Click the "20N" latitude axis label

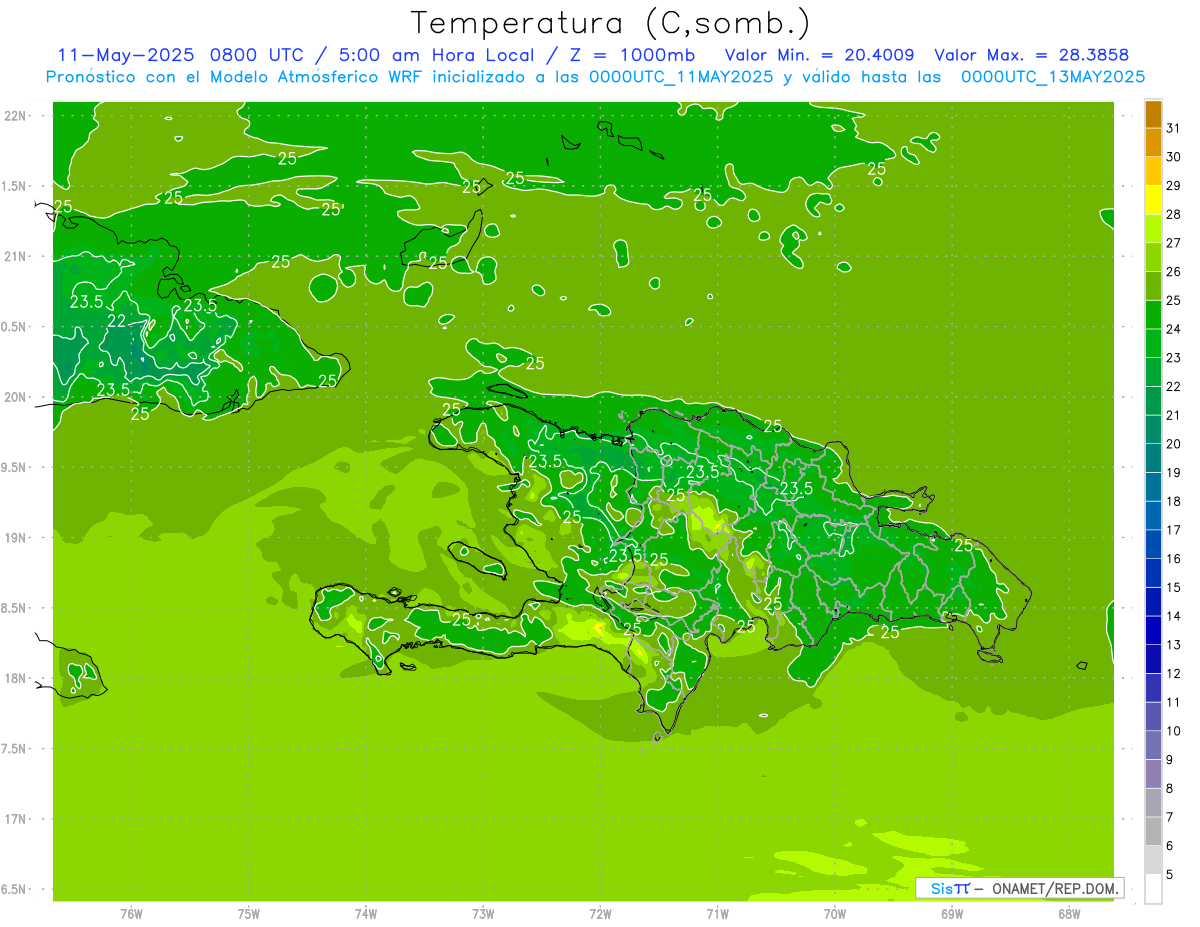pos(16,397)
